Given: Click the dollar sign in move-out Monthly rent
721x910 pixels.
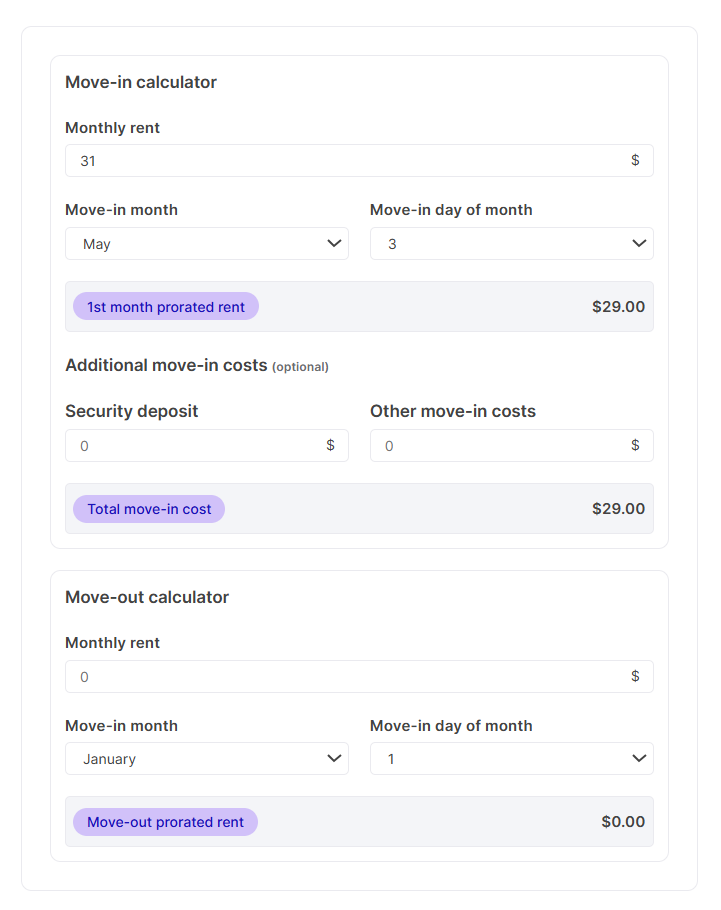Looking at the screenshot, I should [x=635, y=676].
